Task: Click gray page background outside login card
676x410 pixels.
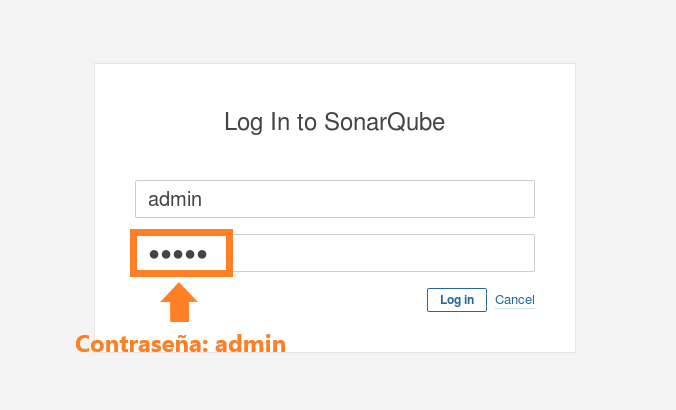Action: coord(40,200)
